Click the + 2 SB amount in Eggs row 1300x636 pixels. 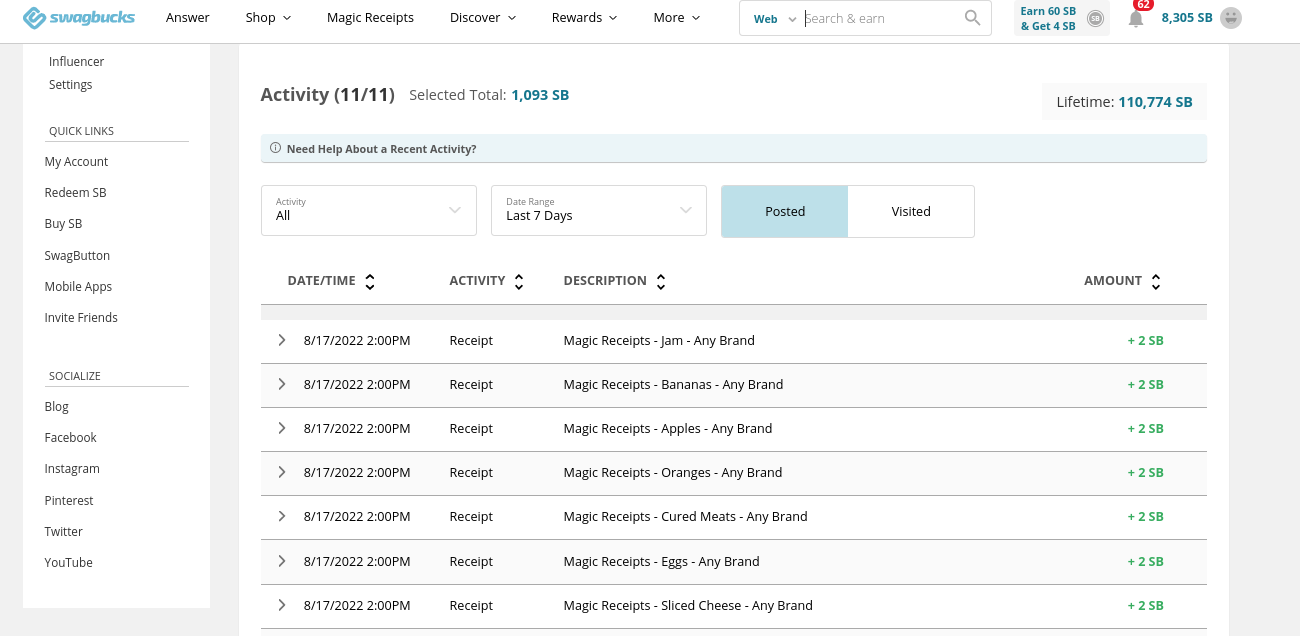[x=1145, y=561]
